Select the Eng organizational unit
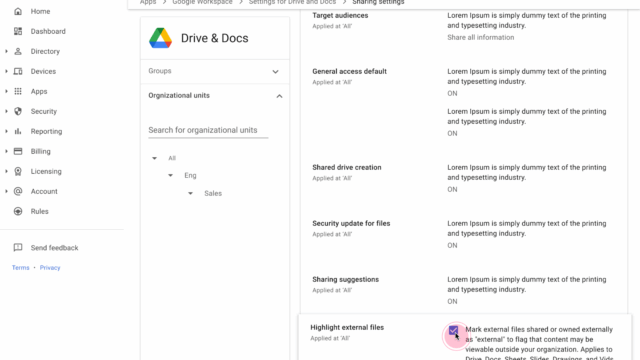The height and width of the screenshot is (360, 640). point(190,176)
